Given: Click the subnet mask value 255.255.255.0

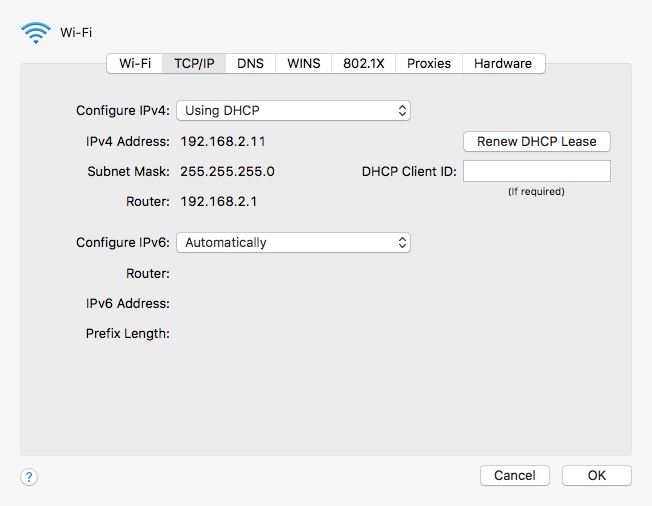Looking at the screenshot, I should 227,172.
